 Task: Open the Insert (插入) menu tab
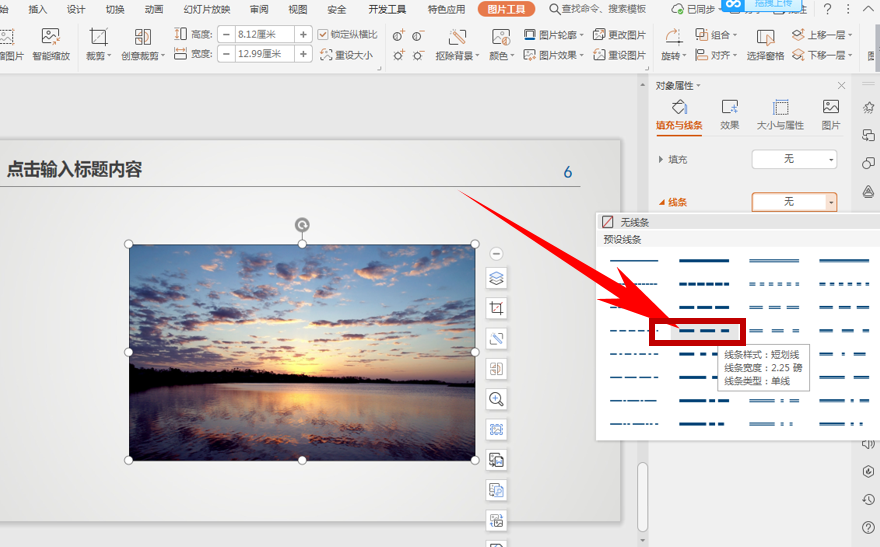tap(38, 9)
